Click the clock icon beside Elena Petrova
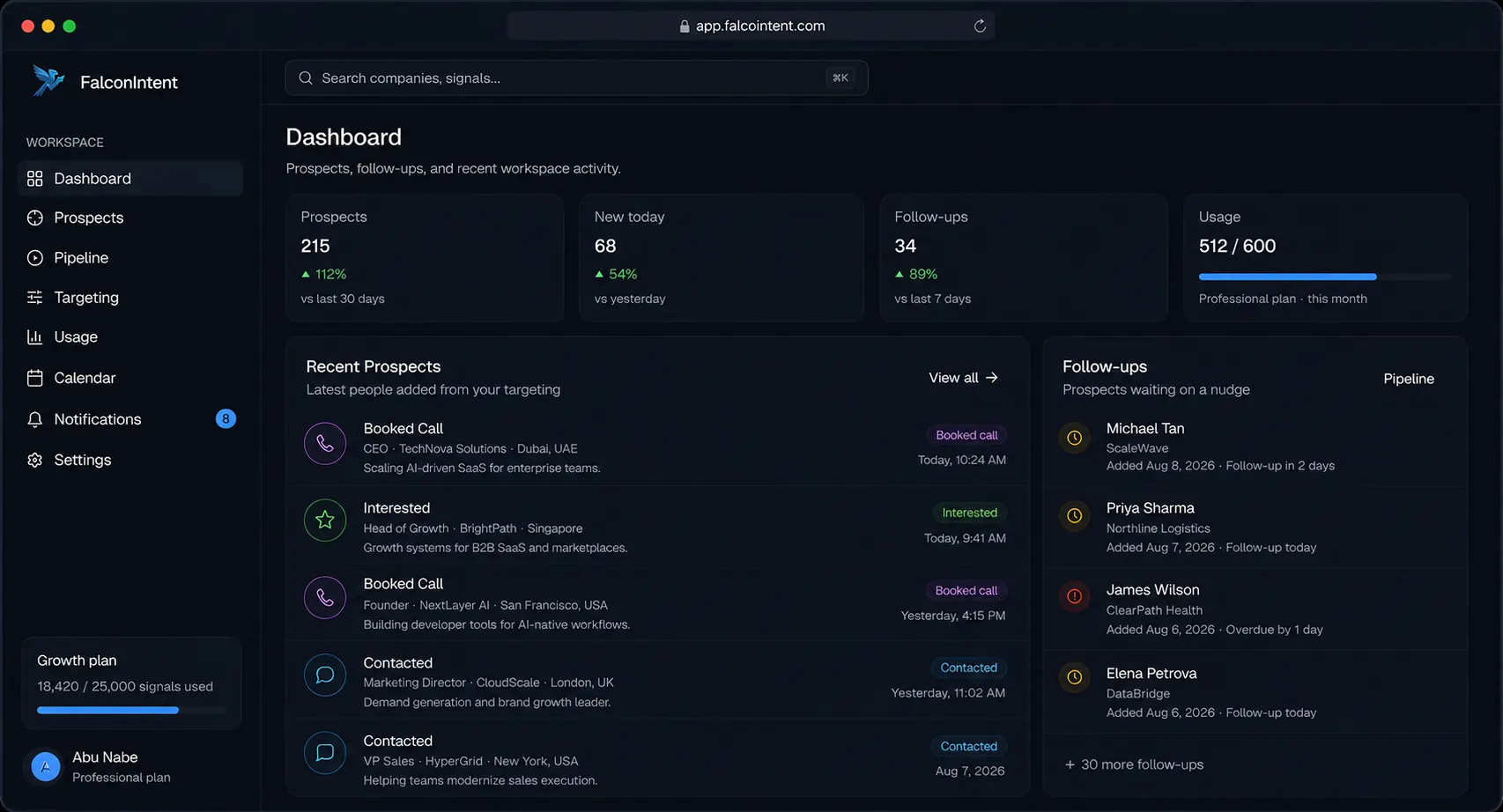This screenshot has width=1503, height=812. pos(1075,677)
